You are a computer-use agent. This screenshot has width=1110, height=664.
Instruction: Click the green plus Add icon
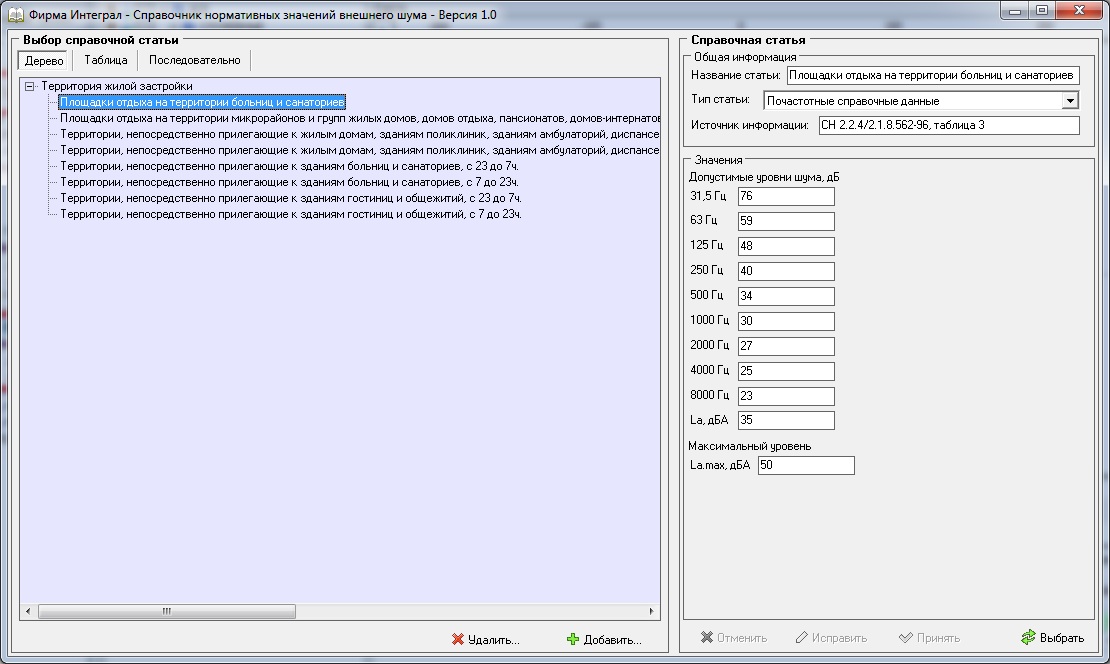tap(573, 639)
